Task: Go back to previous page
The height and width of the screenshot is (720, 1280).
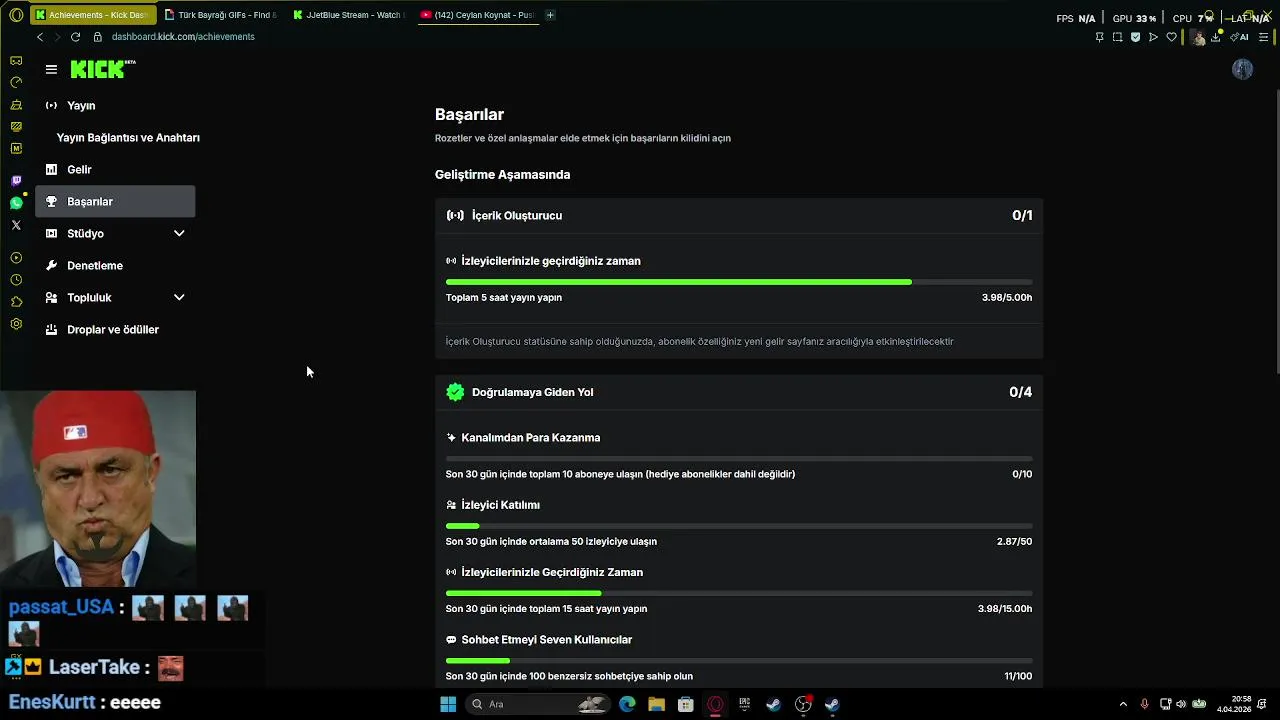Action: click(x=40, y=37)
